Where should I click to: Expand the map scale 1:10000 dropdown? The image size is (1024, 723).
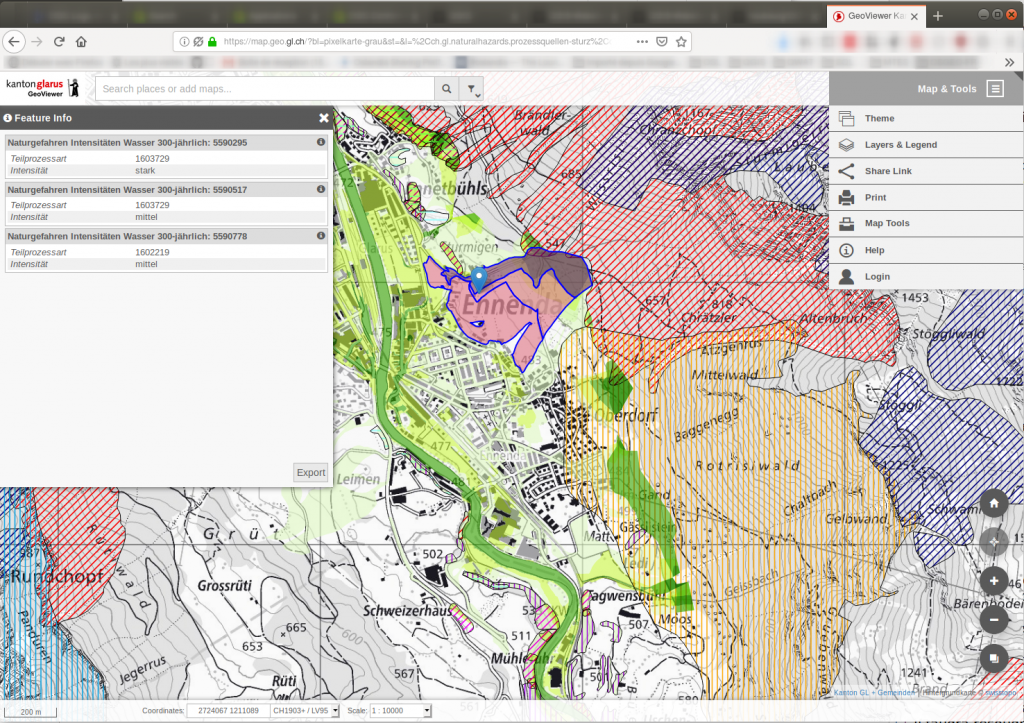400,711
